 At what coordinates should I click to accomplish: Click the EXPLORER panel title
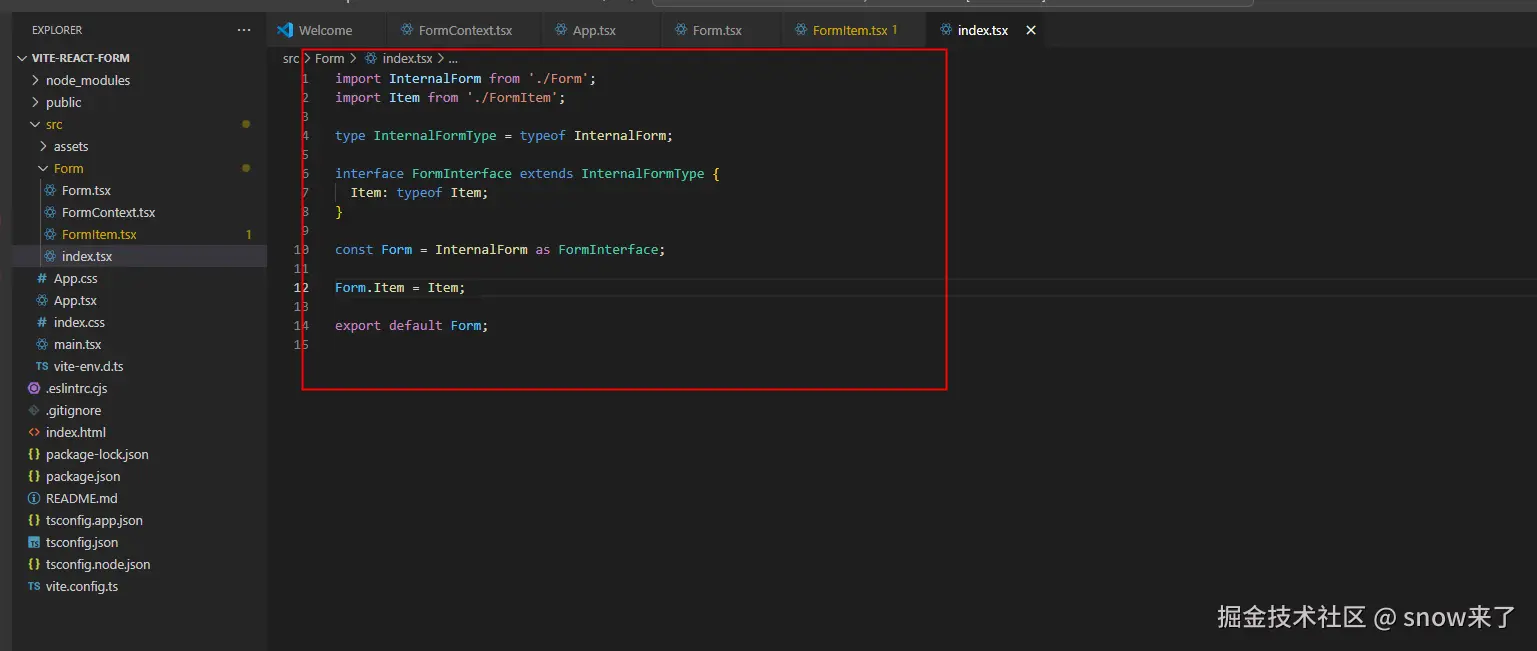(x=57, y=30)
